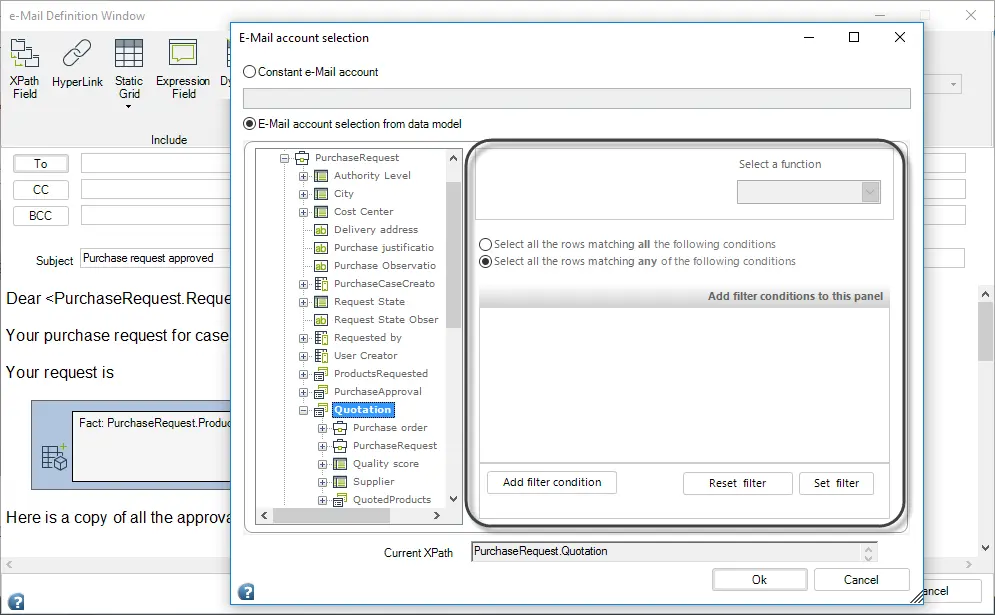The image size is (995, 615).
Task: Click the Purchase order entity icon
Action: coord(340,428)
